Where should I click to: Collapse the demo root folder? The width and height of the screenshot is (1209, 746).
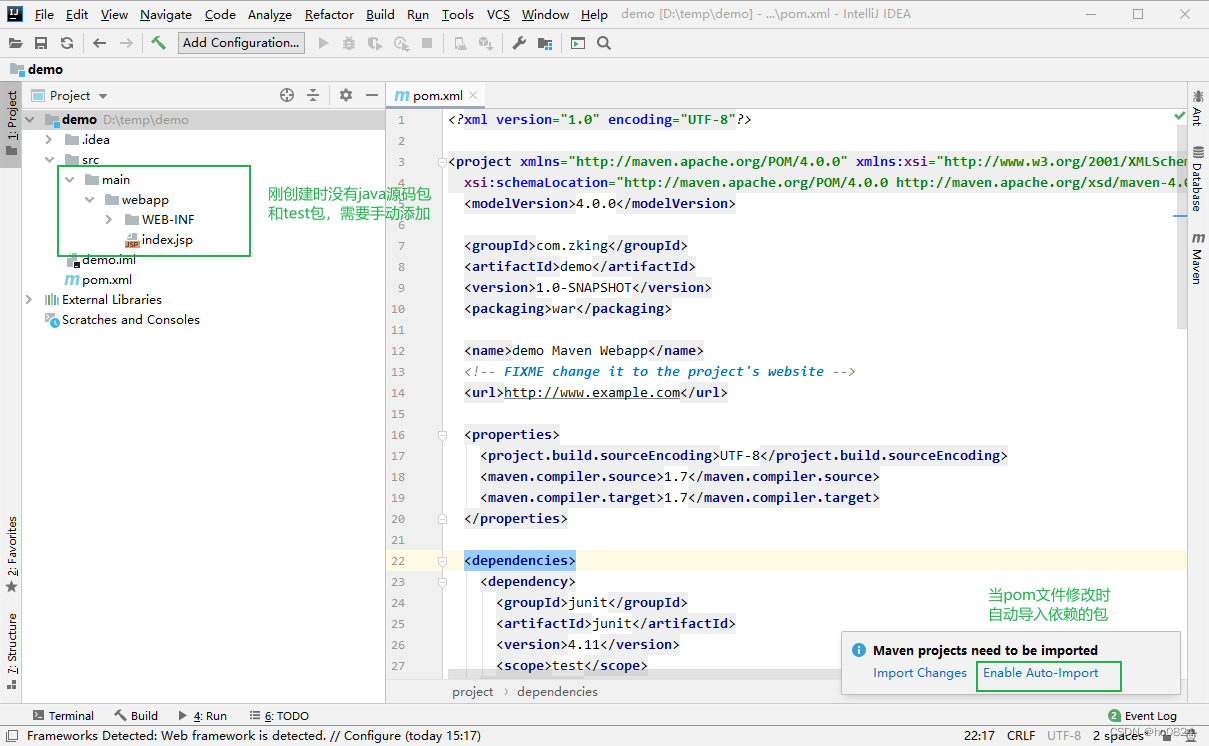(x=30, y=120)
